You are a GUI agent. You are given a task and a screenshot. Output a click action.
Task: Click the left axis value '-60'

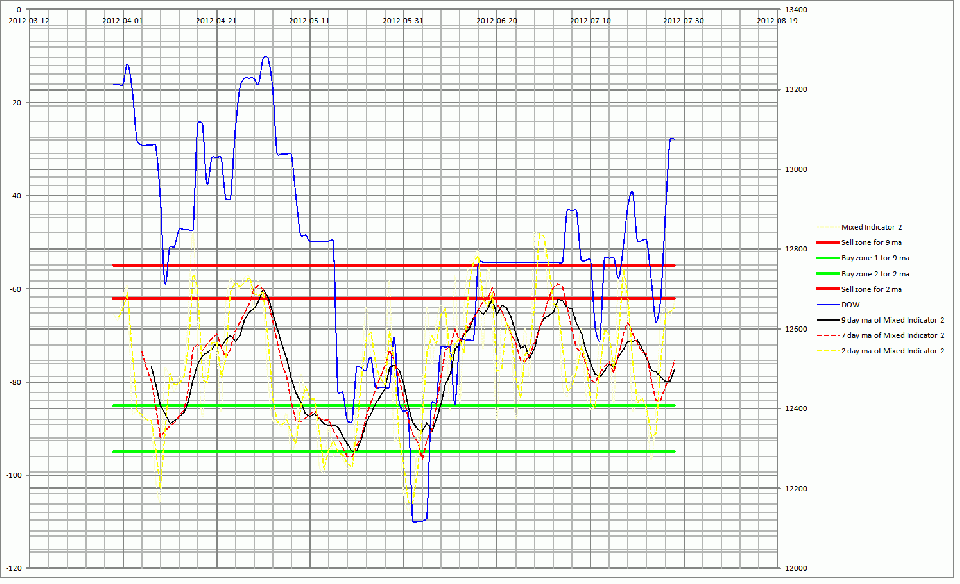tap(15, 289)
